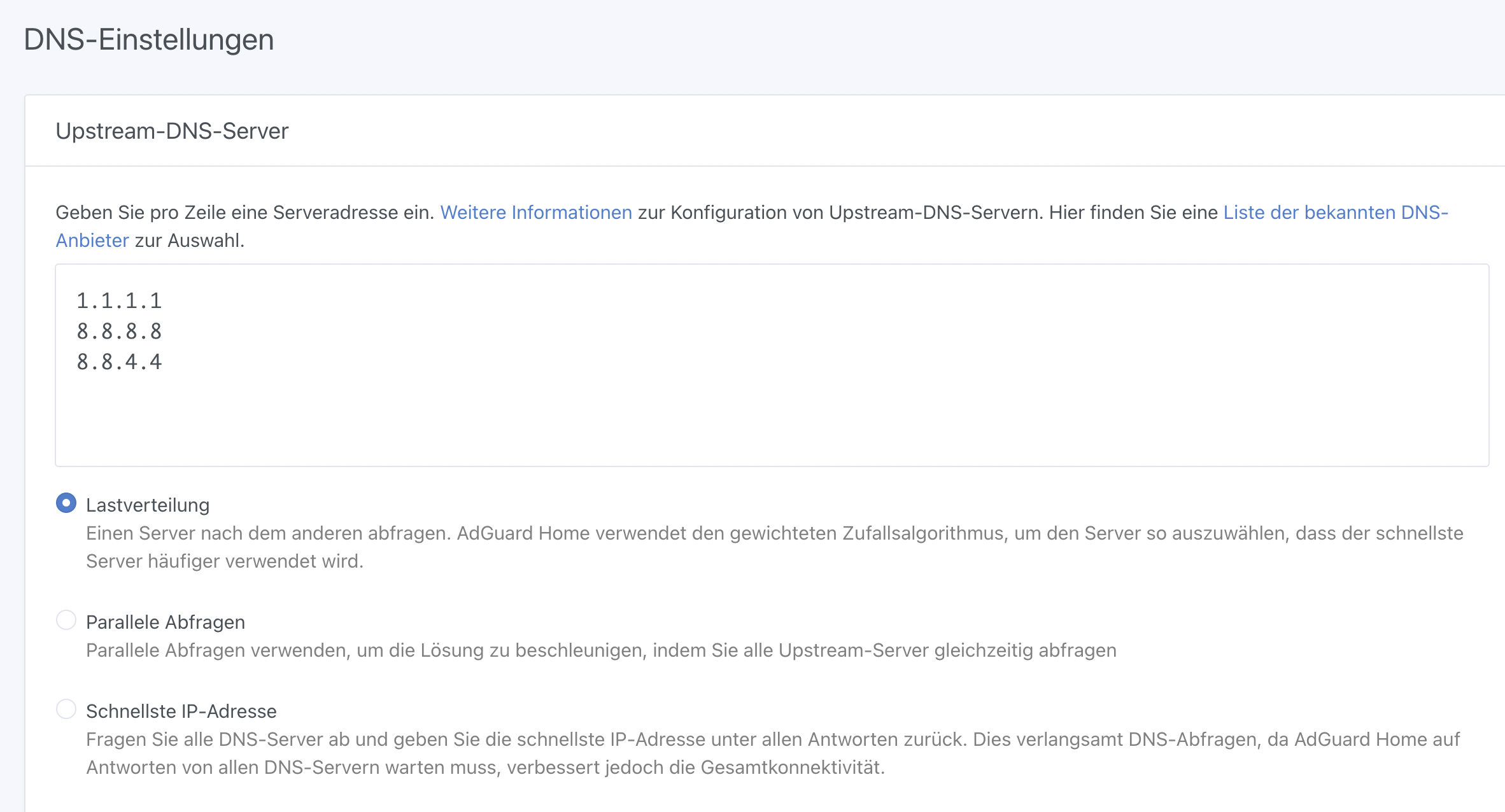Choose the Schnellste IP-Adresse radio button

(x=66, y=709)
